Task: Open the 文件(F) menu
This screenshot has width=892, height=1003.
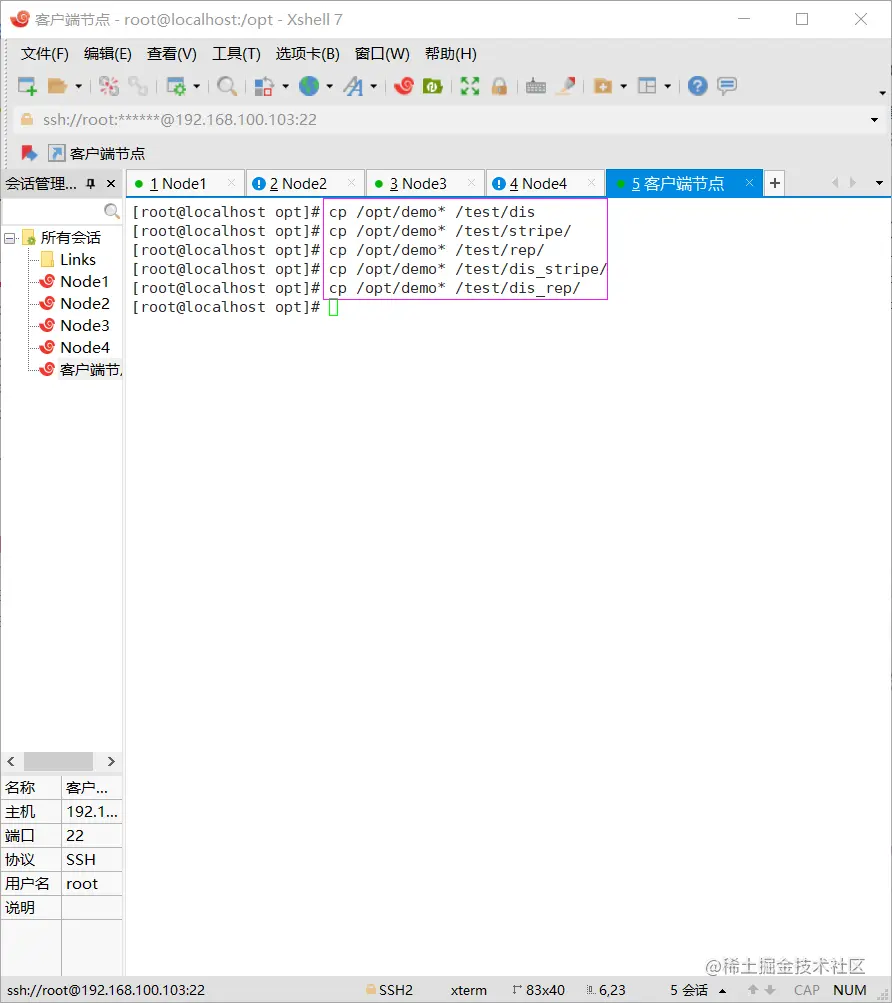Action: (44, 54)
